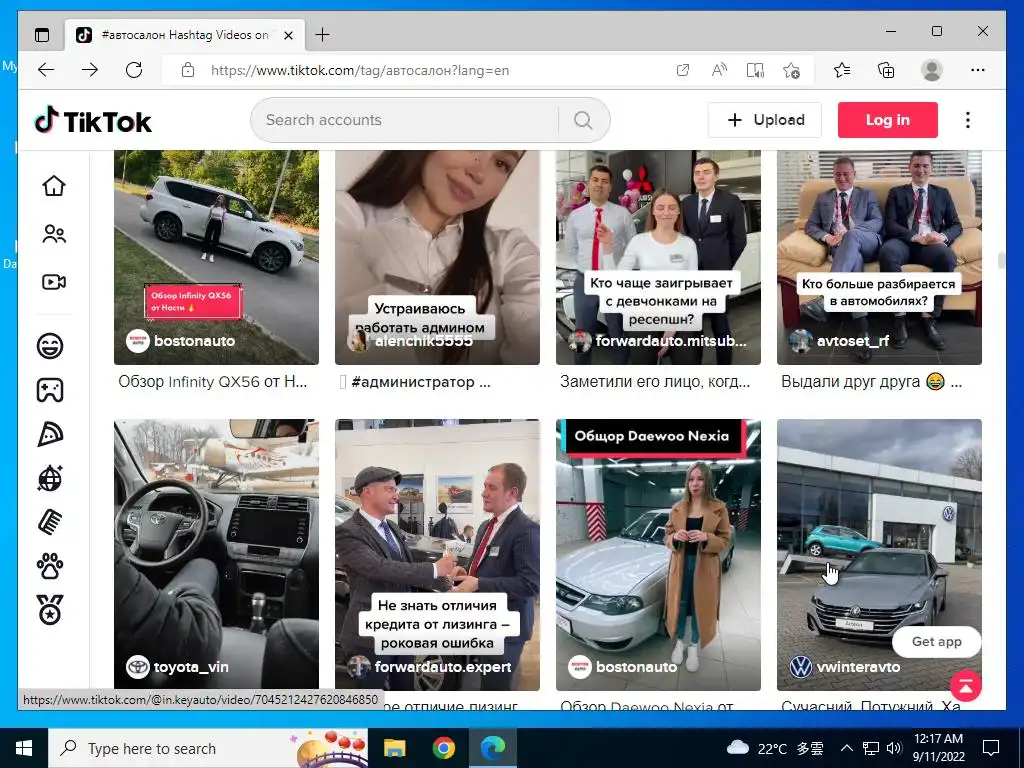This screenshot has width=1024, height=768.
Task: Refresh the page with the reload icon
Action: tap(134, 70)
